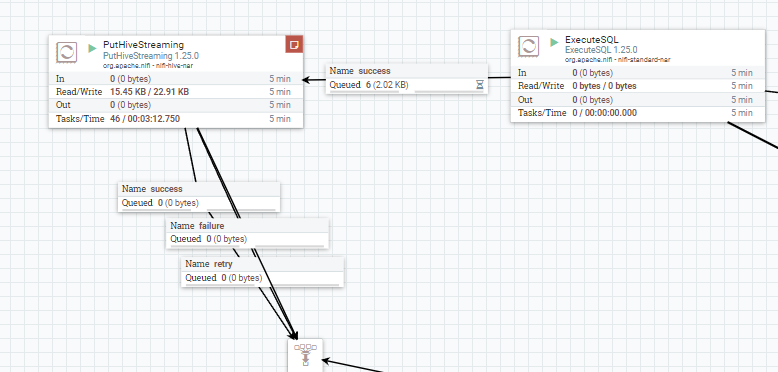Open the red bulletin indicator on PutHiveStreaming
The width and height of the screenshot is (778, 372).
(x=294, y=44)
